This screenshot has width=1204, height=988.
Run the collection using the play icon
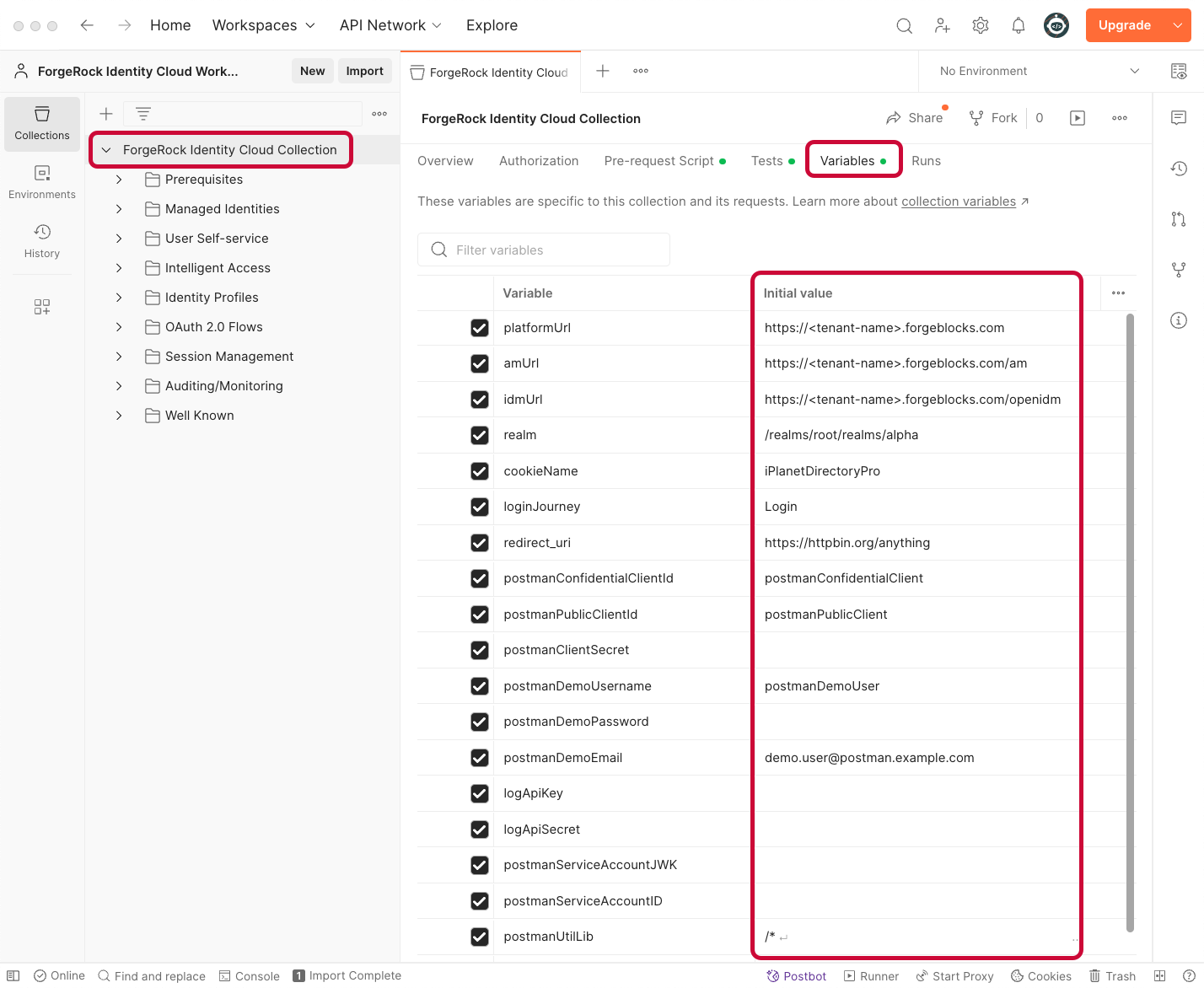[x=1077, y=118]
